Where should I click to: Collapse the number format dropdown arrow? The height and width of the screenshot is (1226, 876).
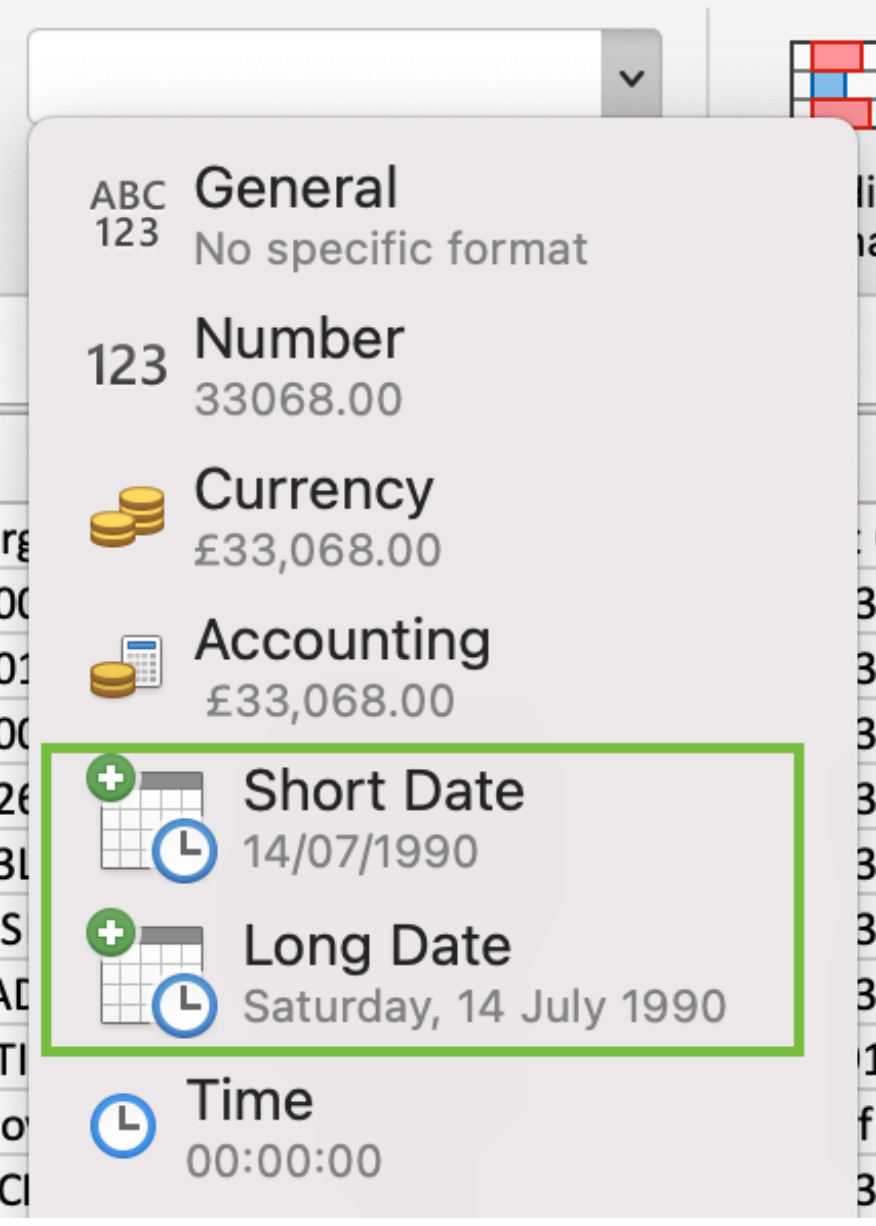tap(631, 78)
